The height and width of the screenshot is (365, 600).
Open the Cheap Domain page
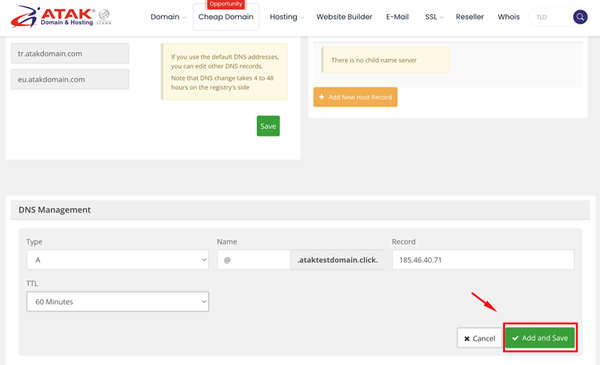(226, 17)
